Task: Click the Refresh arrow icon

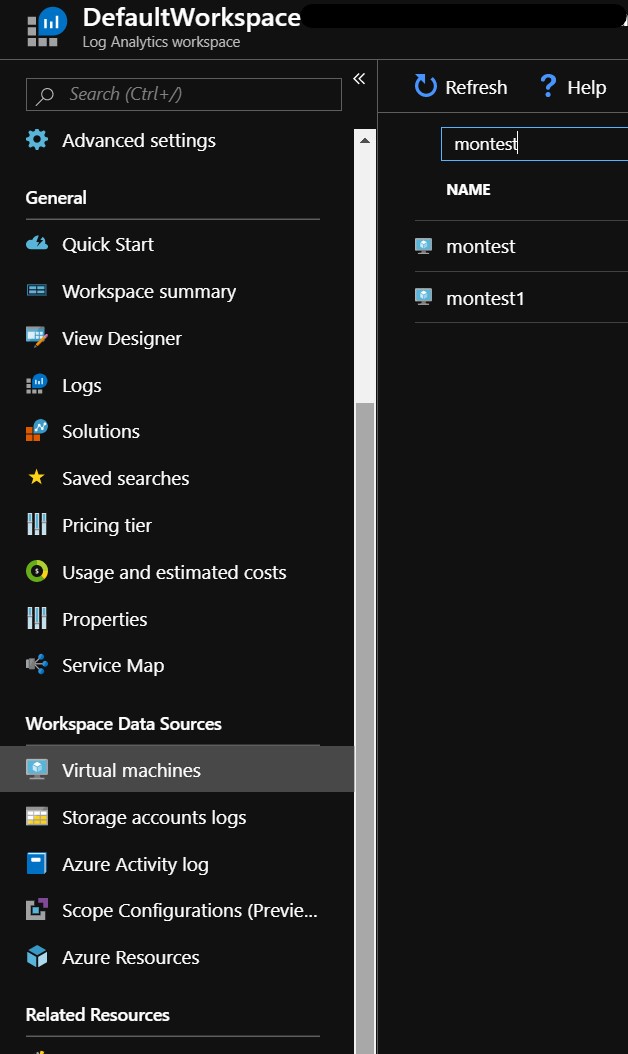Action: click(x=426, y=86)
